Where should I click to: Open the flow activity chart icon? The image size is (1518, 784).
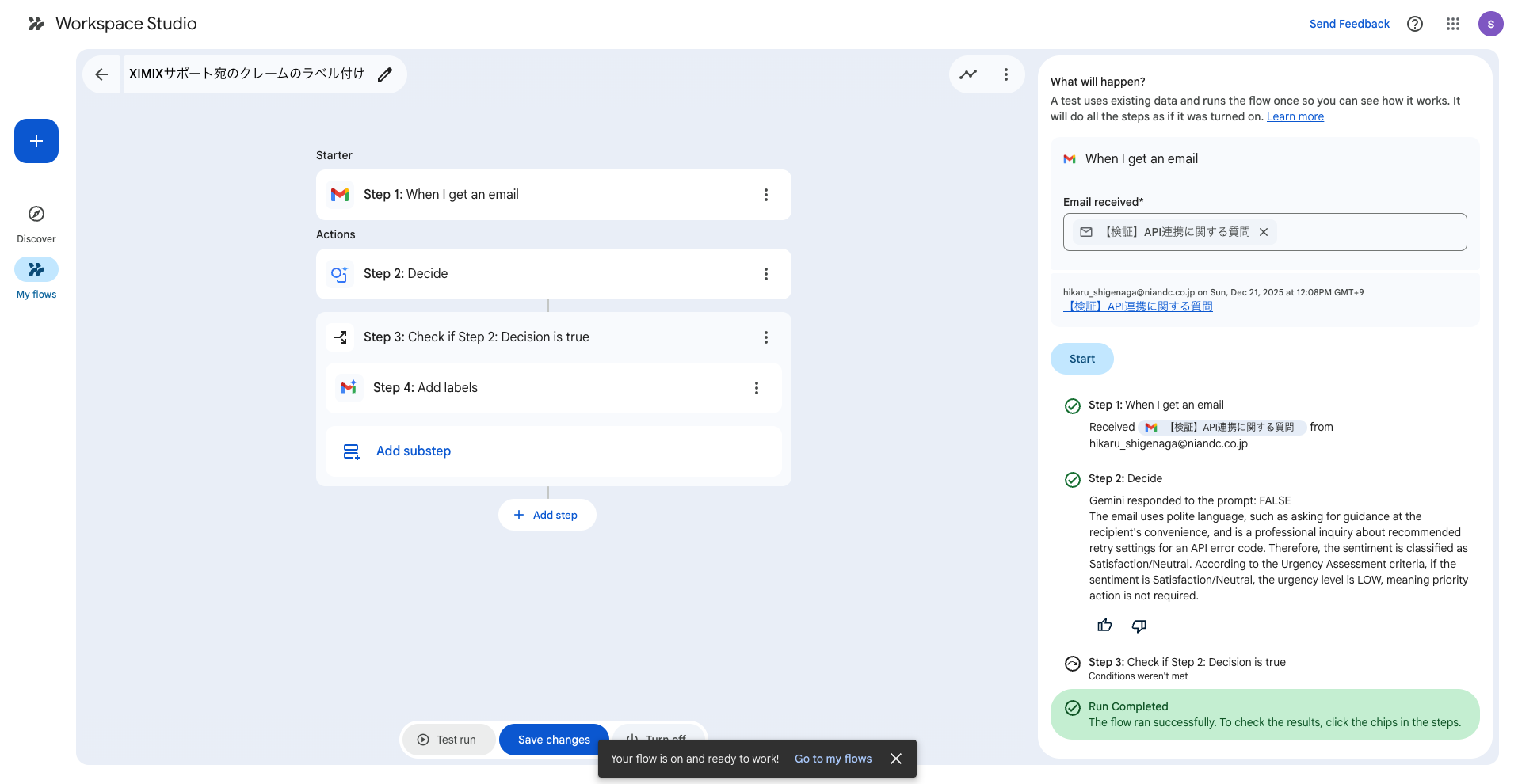tap(968, 74)
